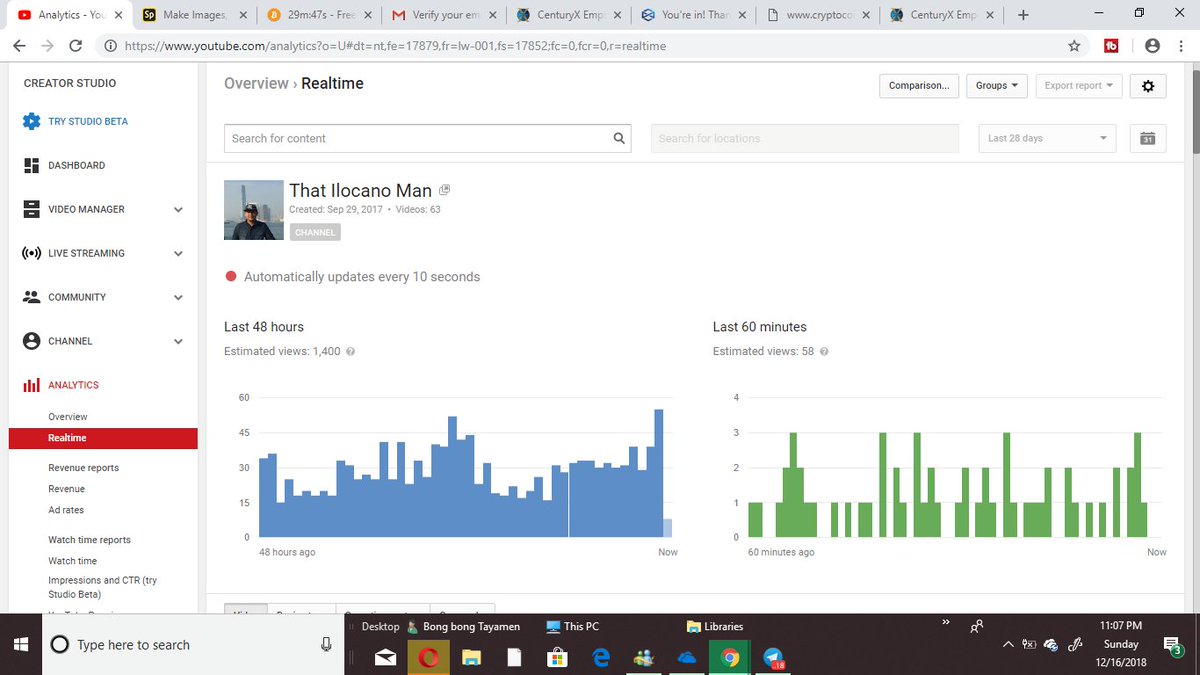Open Impressions and CTR report link
This screenshot has width=1200, height=675.
[x=102, y=587]
